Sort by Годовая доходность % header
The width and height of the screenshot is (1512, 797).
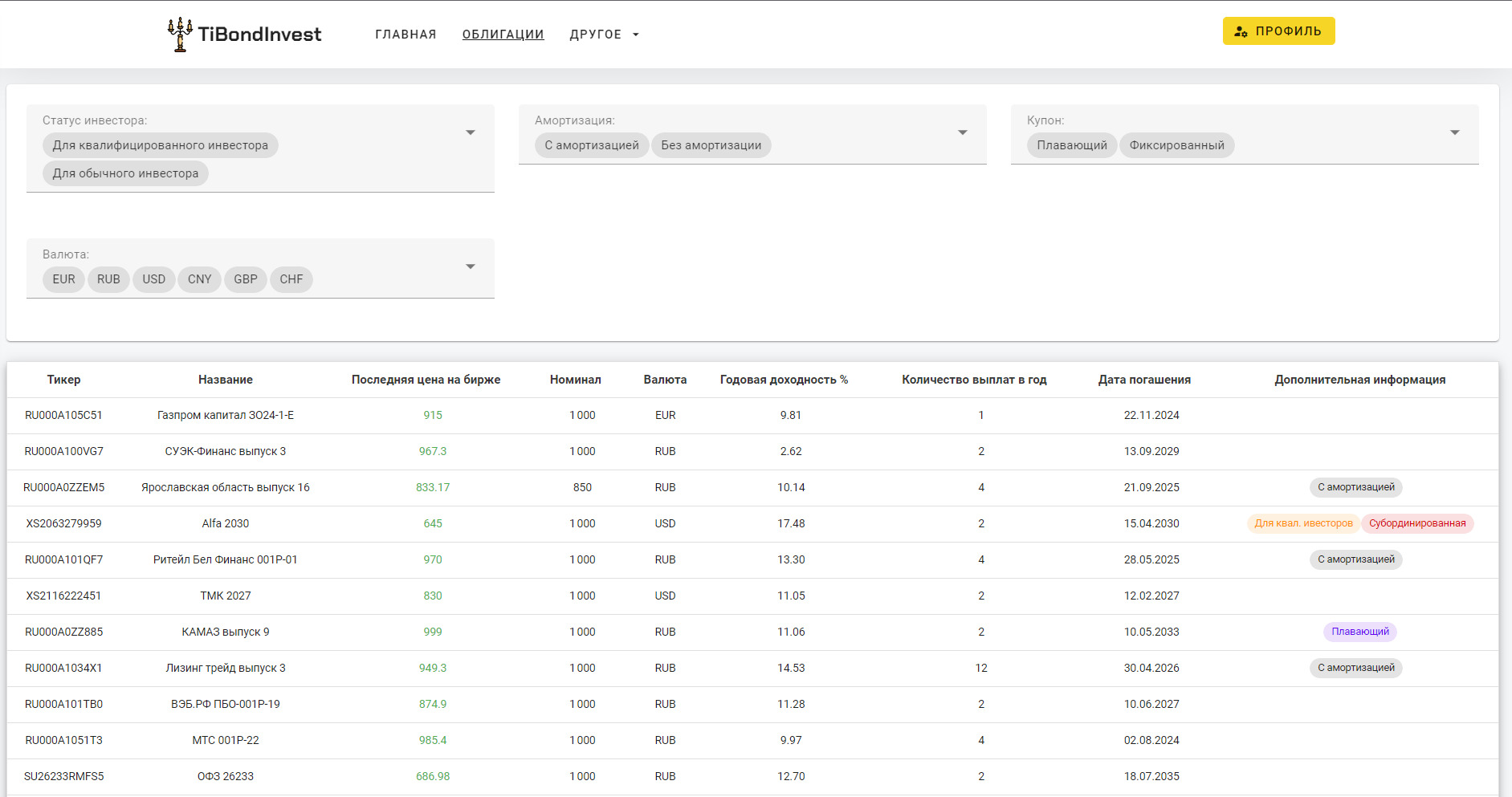(784, 380)
